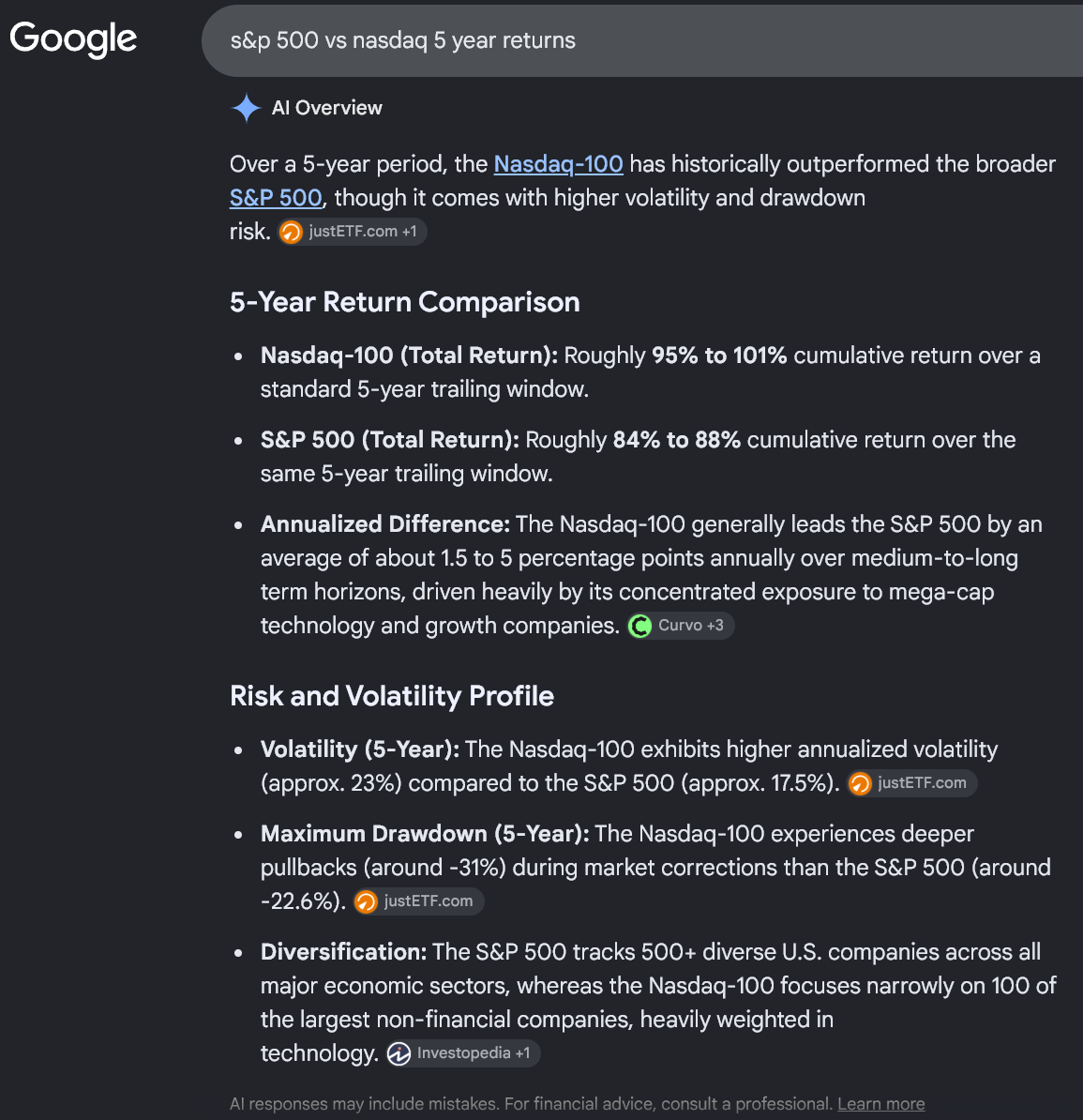Click the justETF.com chip after volatility line
This screenshot has width=1083, height=1120.
(911, 783)
